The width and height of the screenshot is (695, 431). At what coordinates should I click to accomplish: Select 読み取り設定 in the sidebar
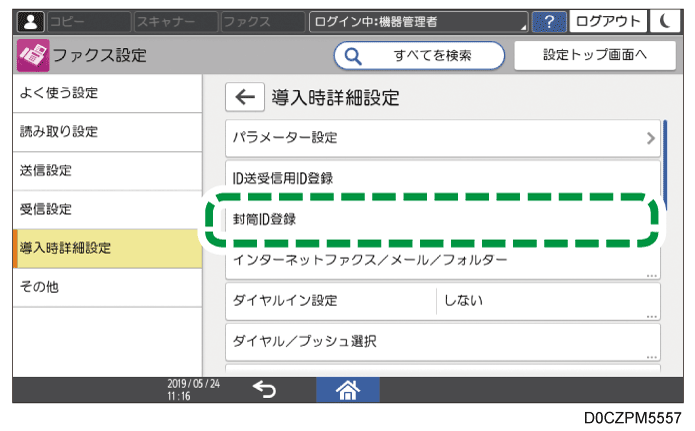(x=108, y=132)
